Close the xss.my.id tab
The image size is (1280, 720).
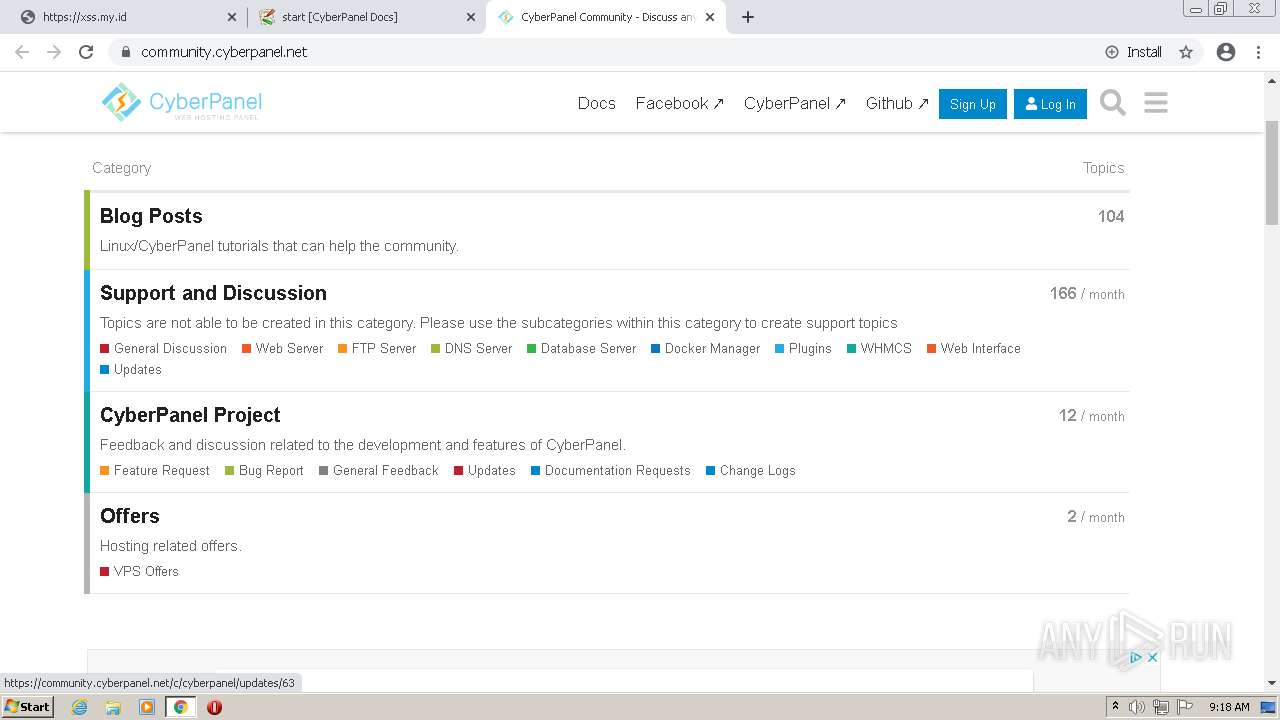click(231, 17)
